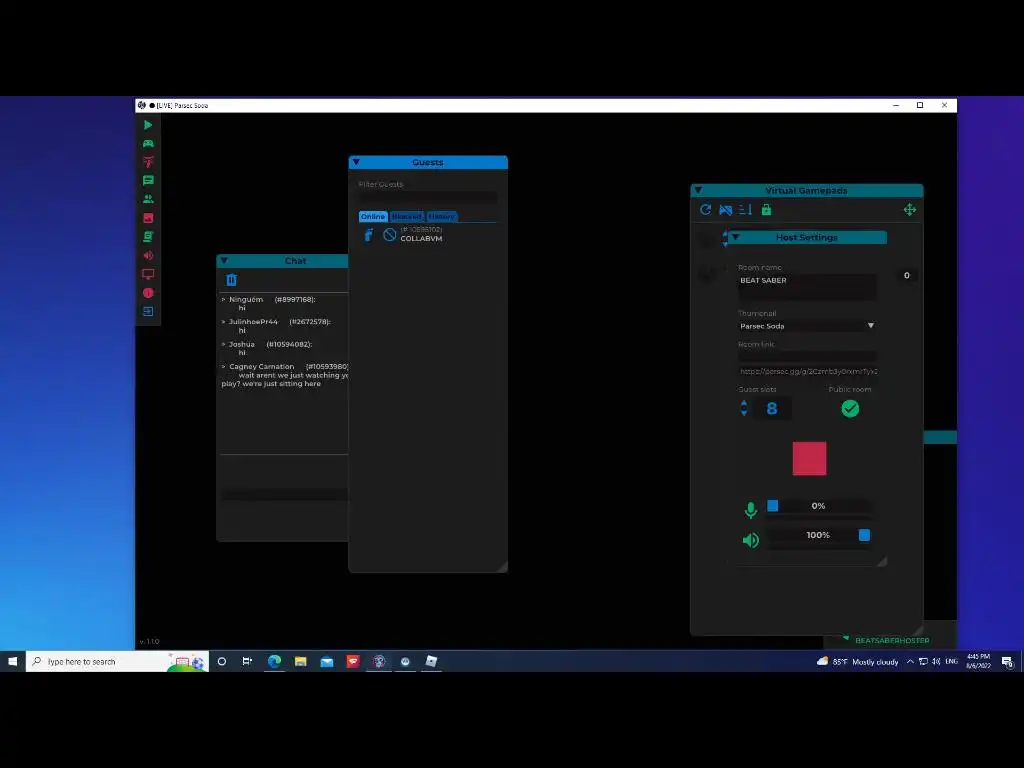The width and height of the screenshot is (1024, 768).
Task: Open the gamepads panel from the sidebar
Action: 148,143
